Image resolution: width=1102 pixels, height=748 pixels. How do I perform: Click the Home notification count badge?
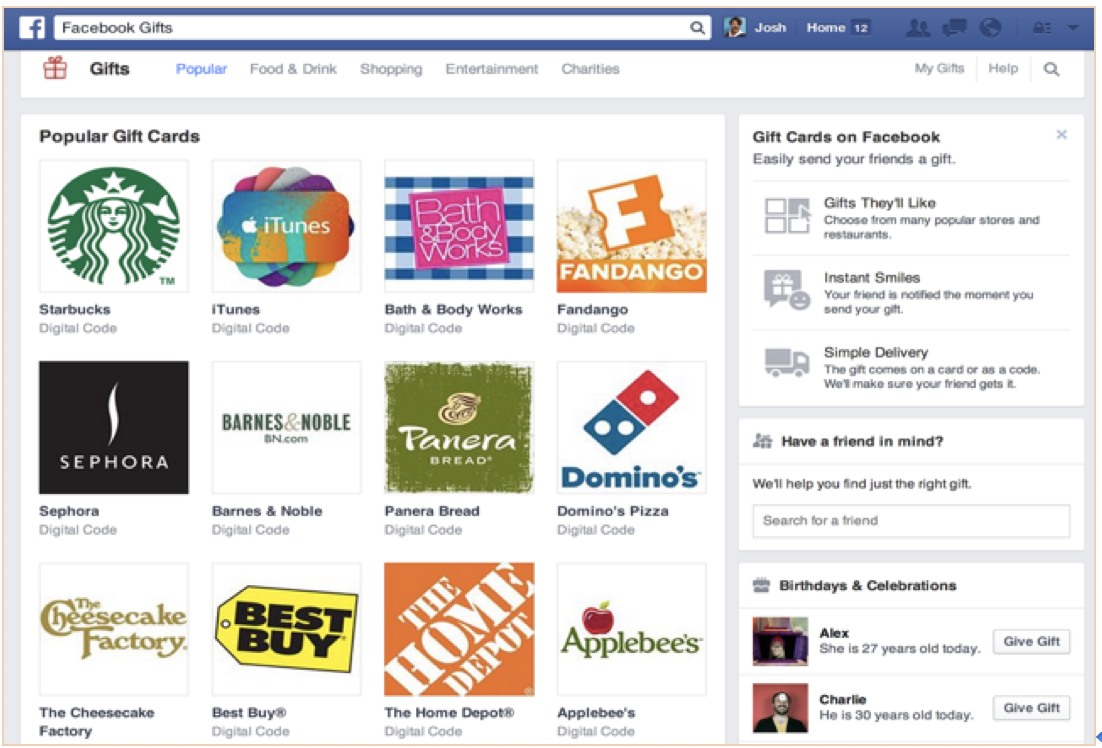pos(861,28)
